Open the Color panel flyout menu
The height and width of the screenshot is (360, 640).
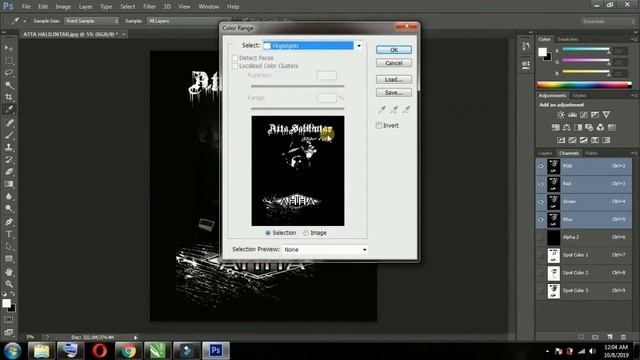(634, 39)
